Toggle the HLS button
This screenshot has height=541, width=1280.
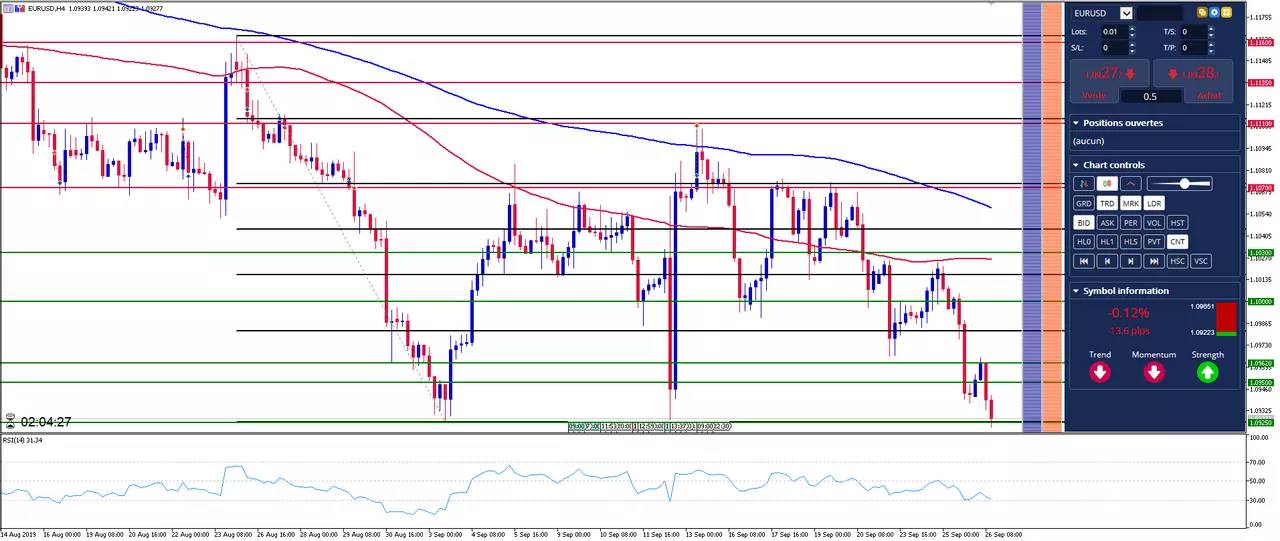[x=1131, y=242]
